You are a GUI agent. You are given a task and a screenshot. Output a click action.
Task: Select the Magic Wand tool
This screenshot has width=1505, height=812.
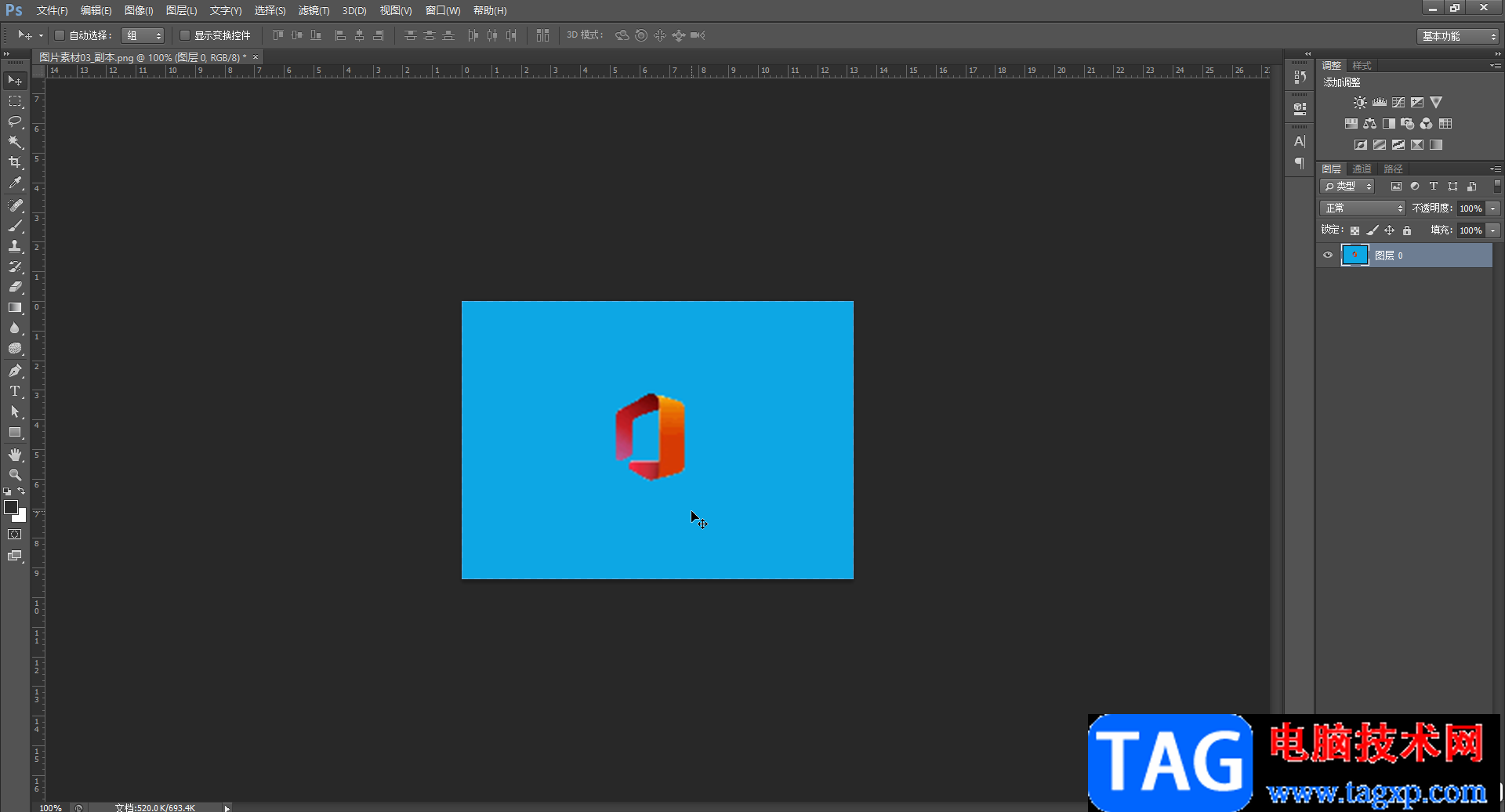pyautogui.click(x=15, y=142)
